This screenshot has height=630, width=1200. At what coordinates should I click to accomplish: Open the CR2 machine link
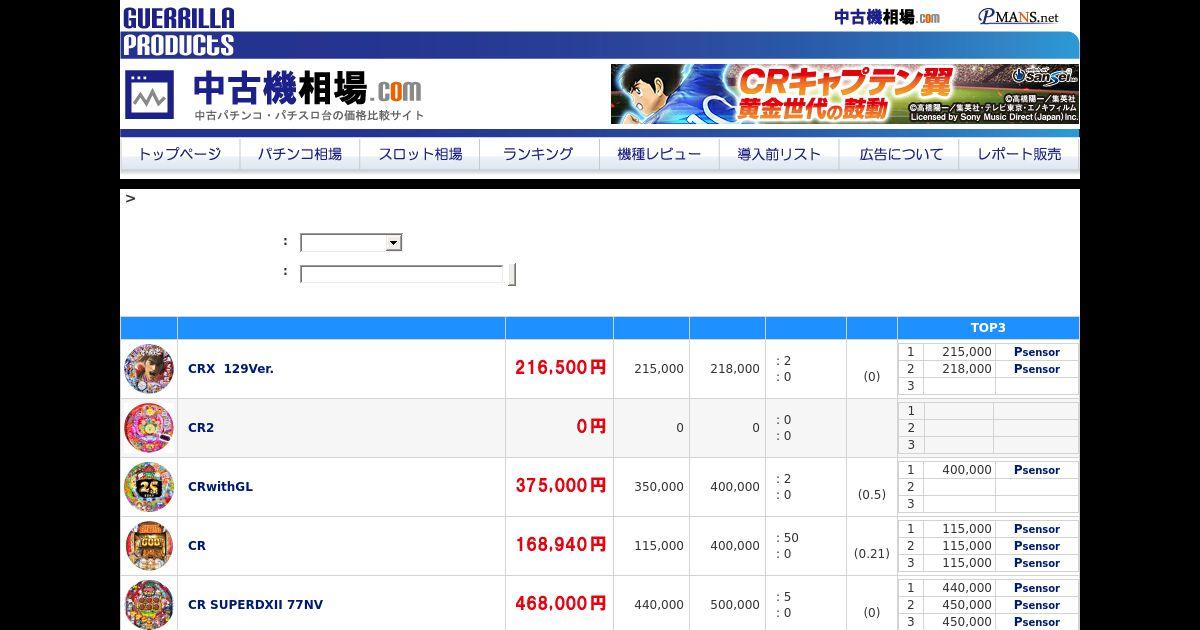[x=201, y=427]
